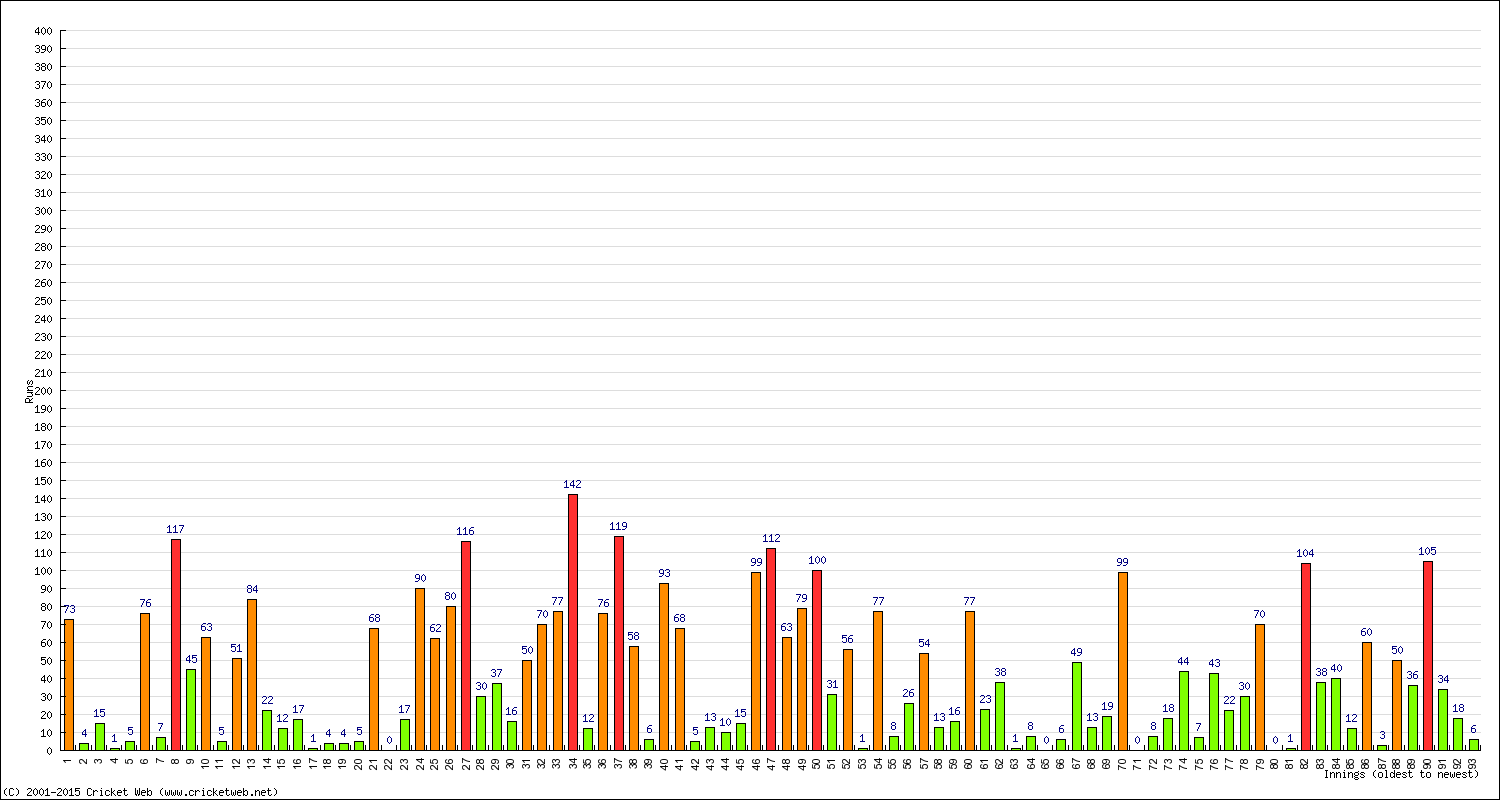Screen dimensions: 1500x800
Task: Click the orange bar labeled 93
Action: (664, 667)
